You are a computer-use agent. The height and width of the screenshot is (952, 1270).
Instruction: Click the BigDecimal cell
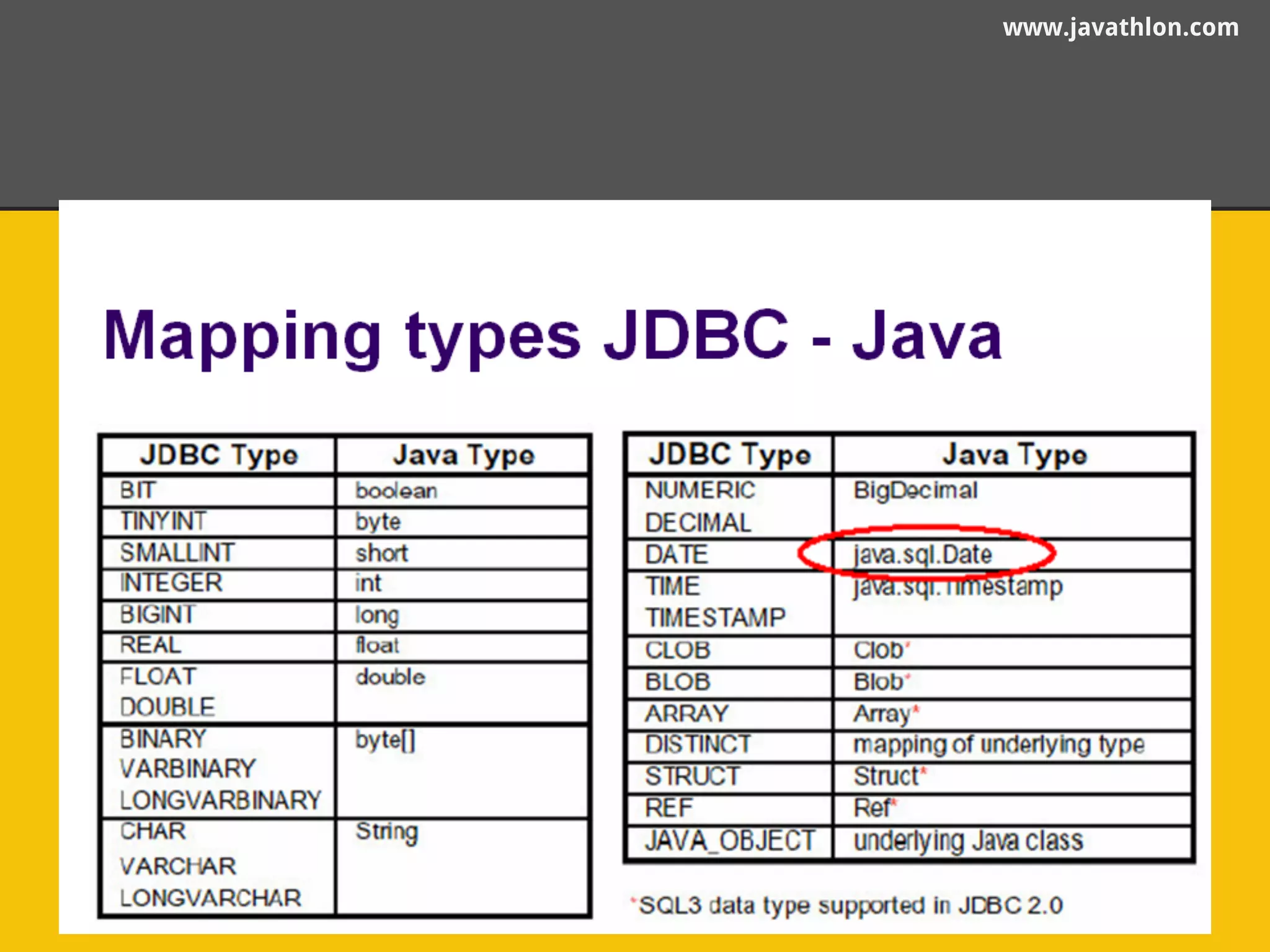click(x=915, y=490)
